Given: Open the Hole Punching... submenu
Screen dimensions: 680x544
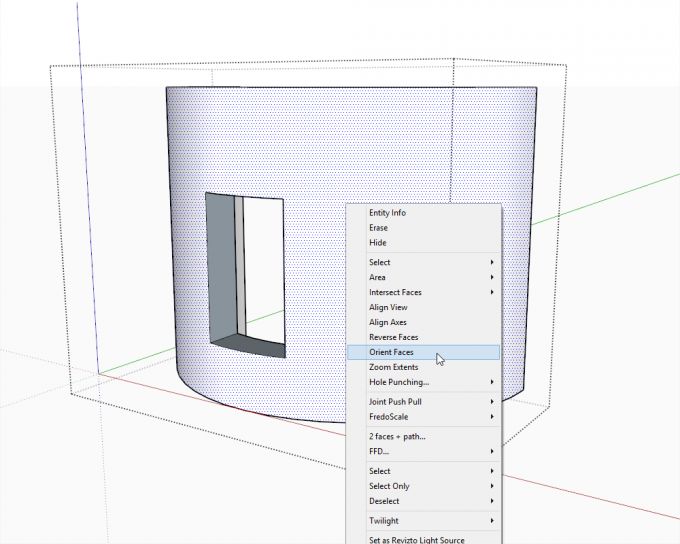Looking at the screenshot, I should [x=398, y=382].
